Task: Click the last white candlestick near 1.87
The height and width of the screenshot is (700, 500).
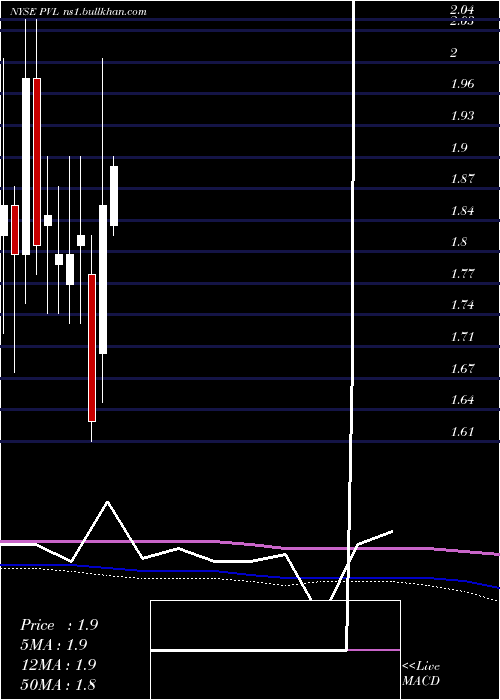Action: pyautogui.click(x=114, y=196)
